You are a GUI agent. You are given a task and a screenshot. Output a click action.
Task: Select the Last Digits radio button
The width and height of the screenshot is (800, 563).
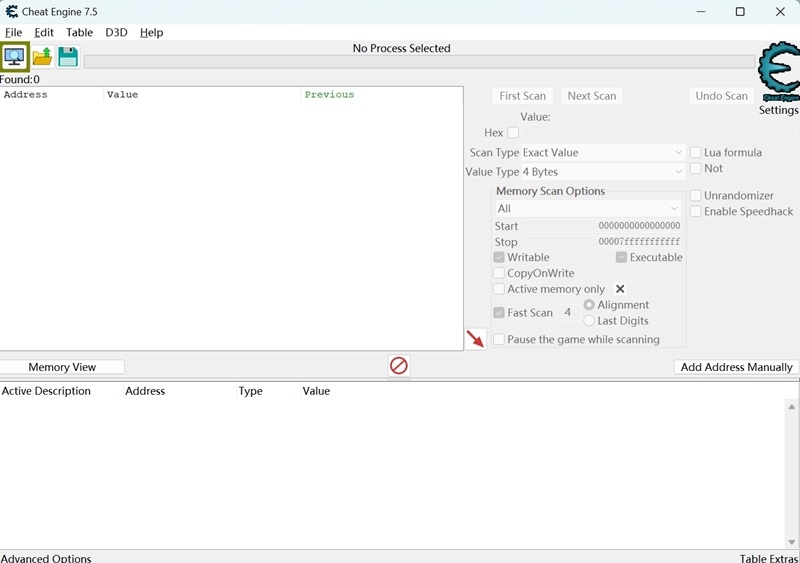click(x=589, y=321)
